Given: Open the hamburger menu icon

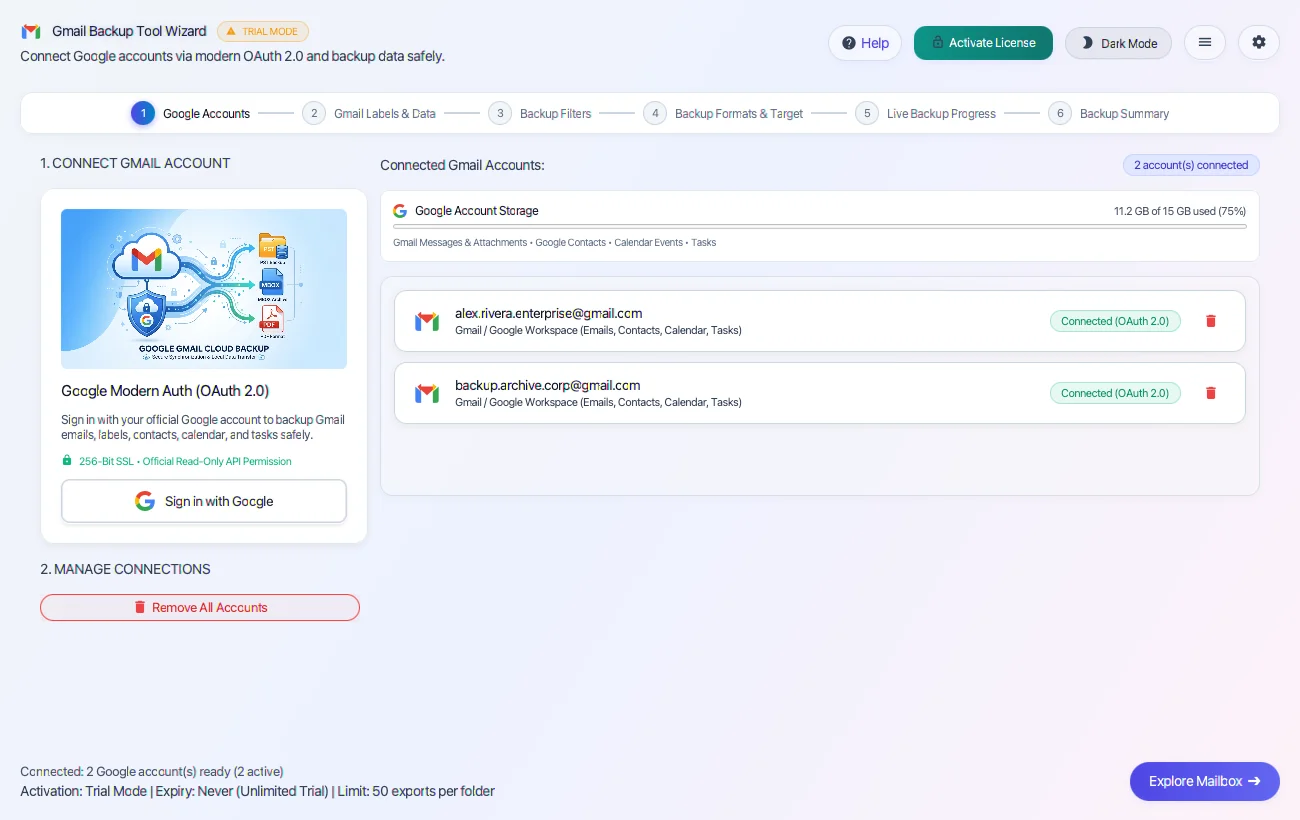Looking at the screenshot, I should [1205, 43].
